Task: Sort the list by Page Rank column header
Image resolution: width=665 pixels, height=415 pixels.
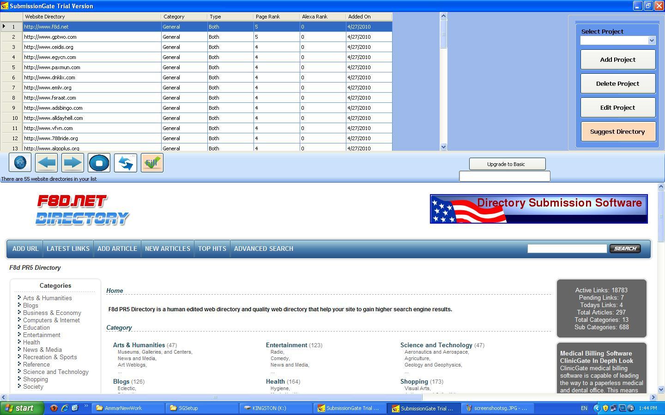Action: (275, 17)
